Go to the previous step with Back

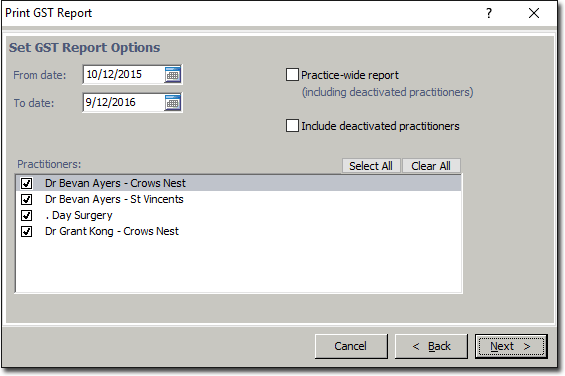(431, 346)
